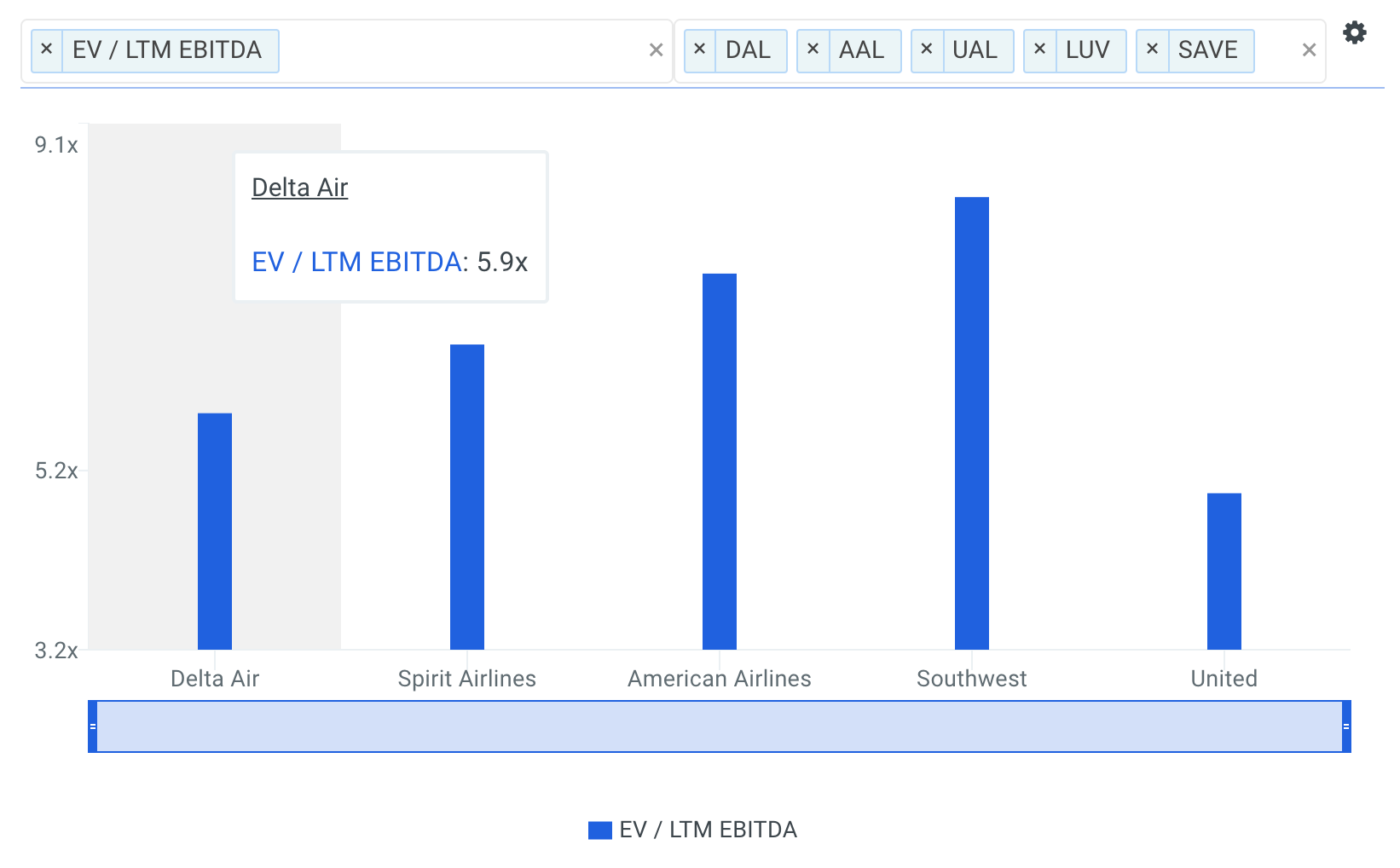Image resolution: width=1400 pixels, height=868 pixels.
Task: Remove the AAL ticker tag
Action: 813,49
